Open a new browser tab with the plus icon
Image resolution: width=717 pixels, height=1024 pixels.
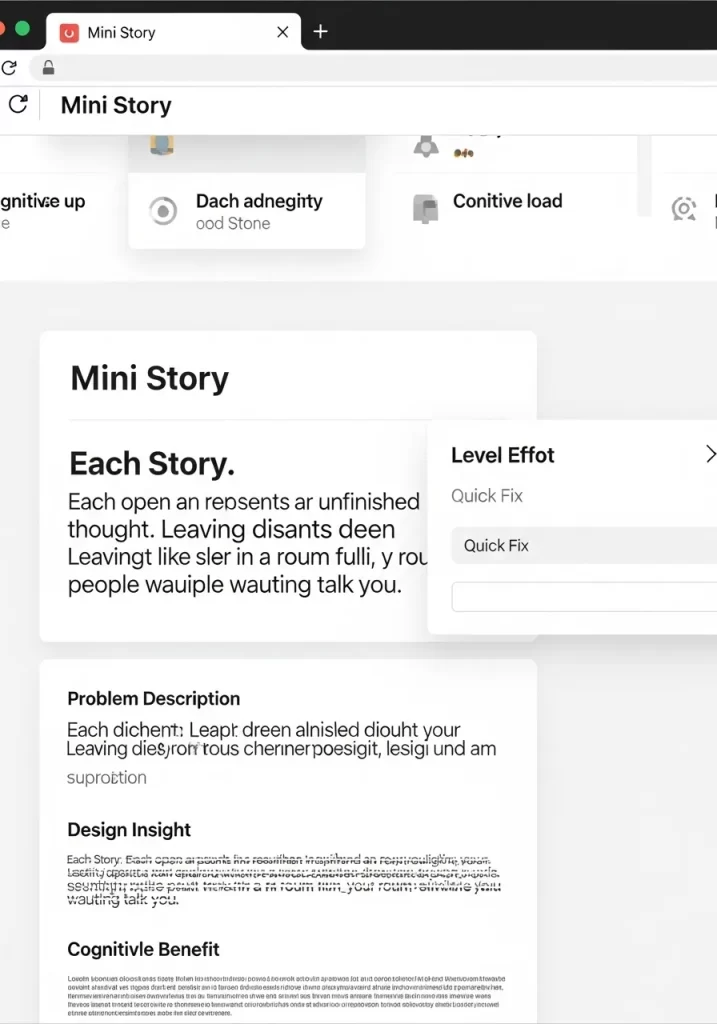[320, 32]
